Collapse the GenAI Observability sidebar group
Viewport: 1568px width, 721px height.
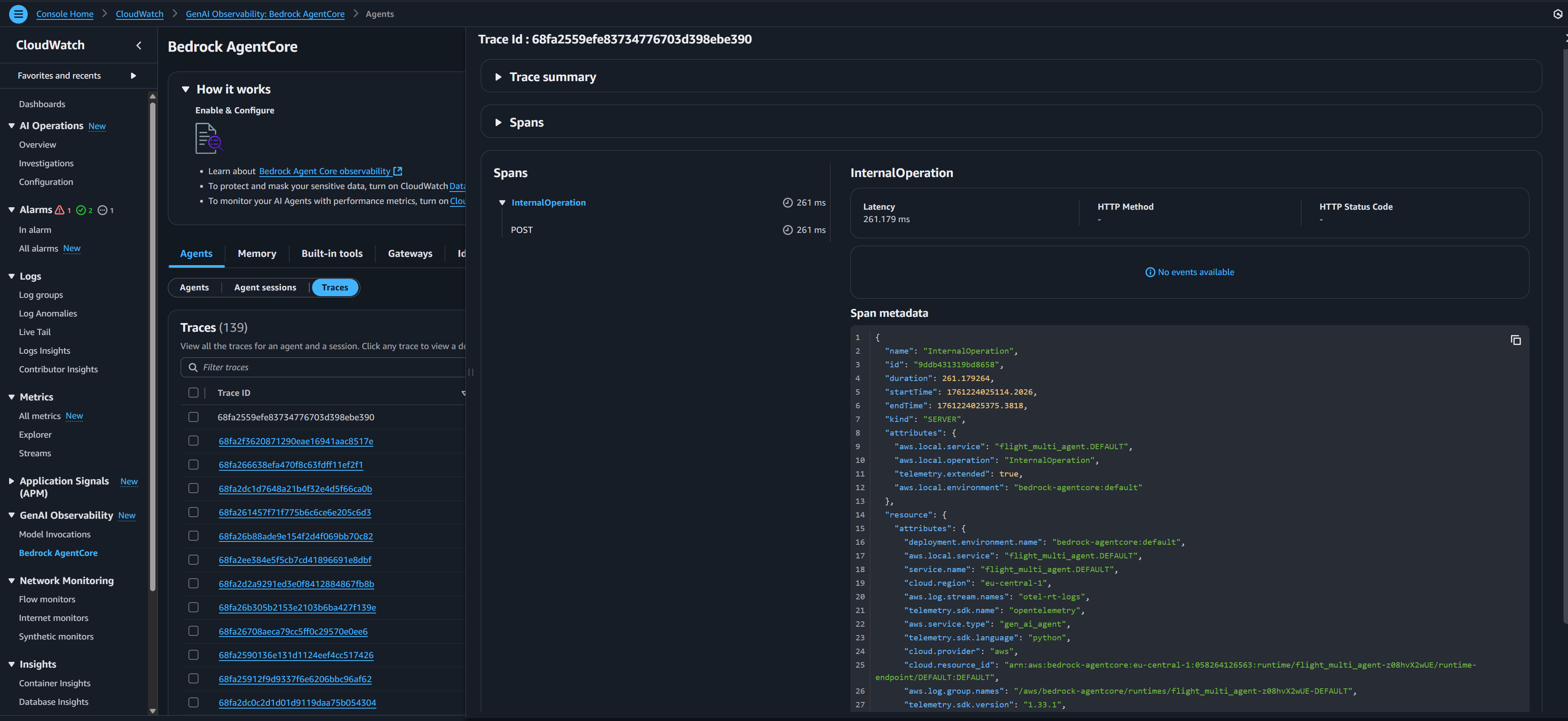(x=12, y=515)
